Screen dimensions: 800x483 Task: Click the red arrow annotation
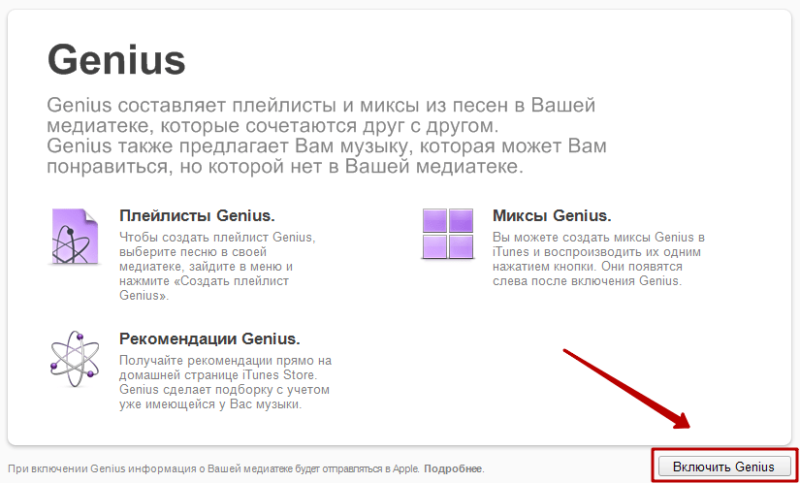[x=628, y=389]
